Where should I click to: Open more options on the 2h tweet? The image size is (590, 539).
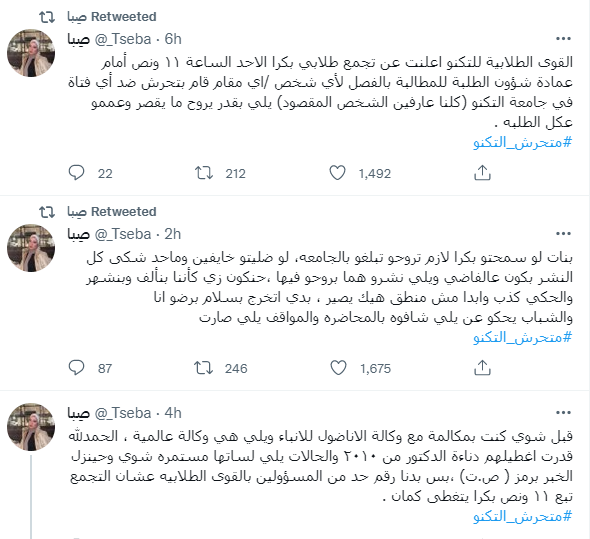(563, 234)
